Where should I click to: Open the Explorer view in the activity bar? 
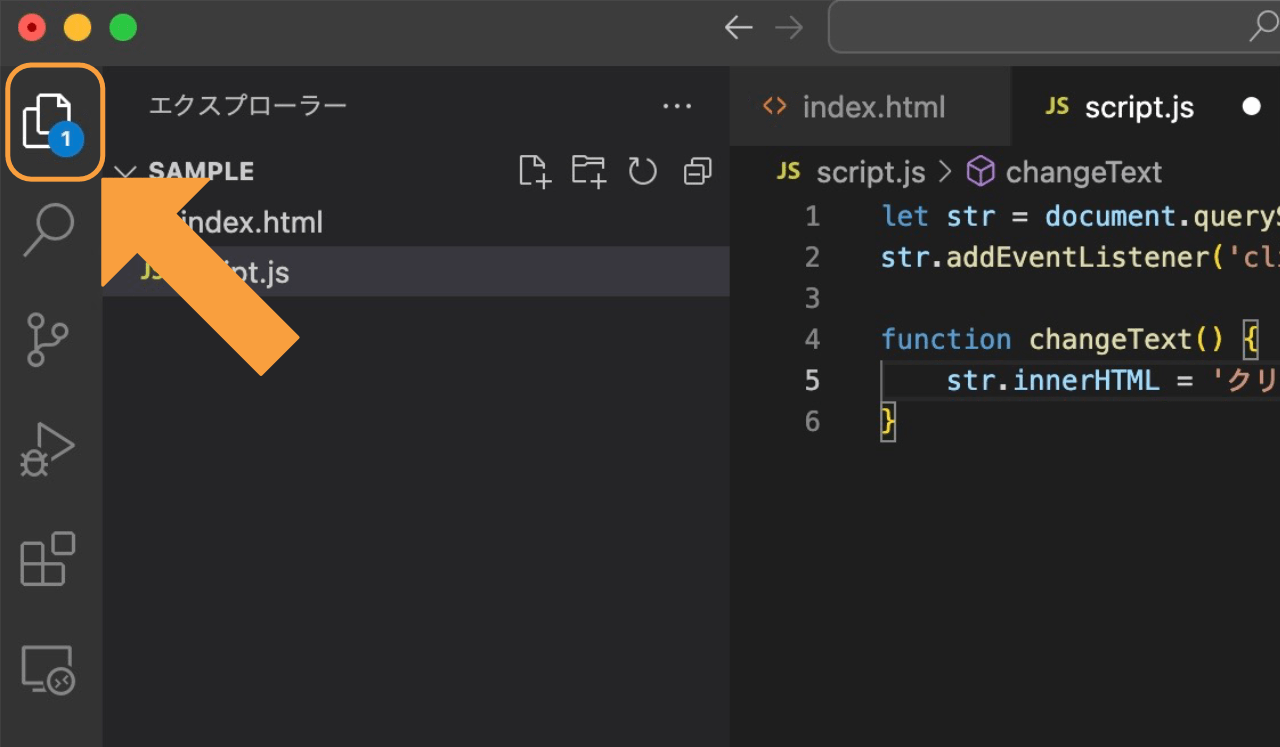(54, 120)
